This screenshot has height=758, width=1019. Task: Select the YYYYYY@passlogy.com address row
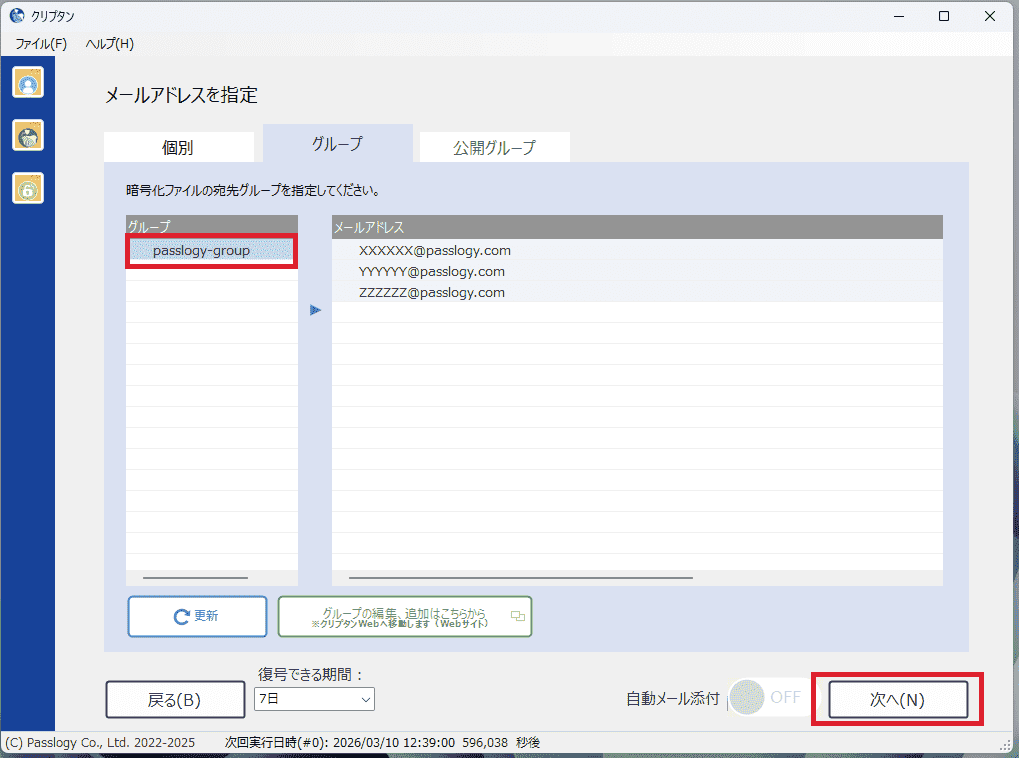pos(432,272)
